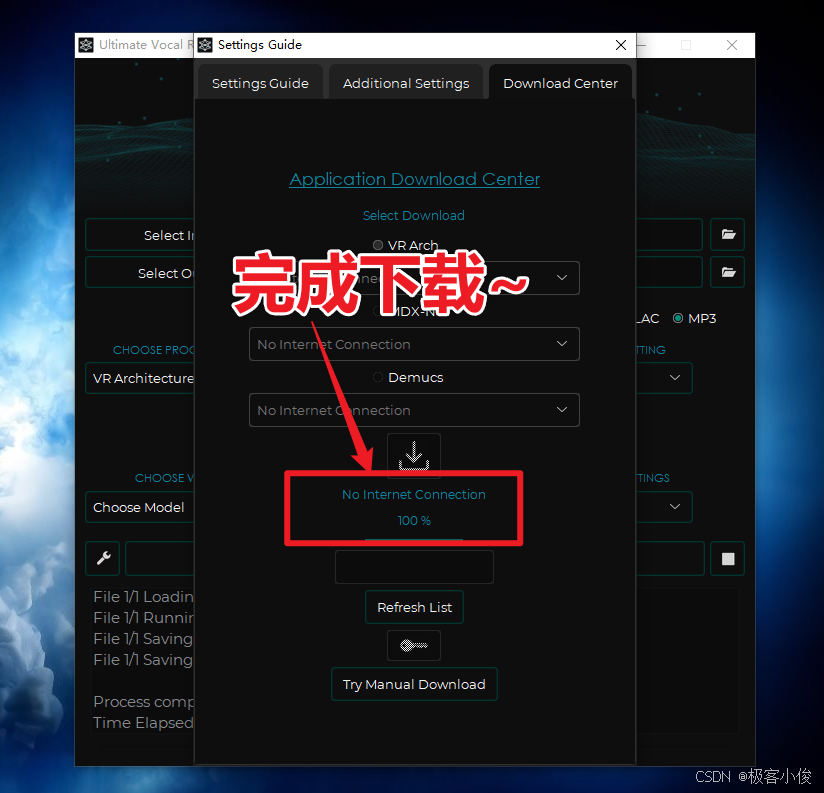Click the Settings Guide window title icon
The width and height of the screenshot is (824, 793).
205,45
